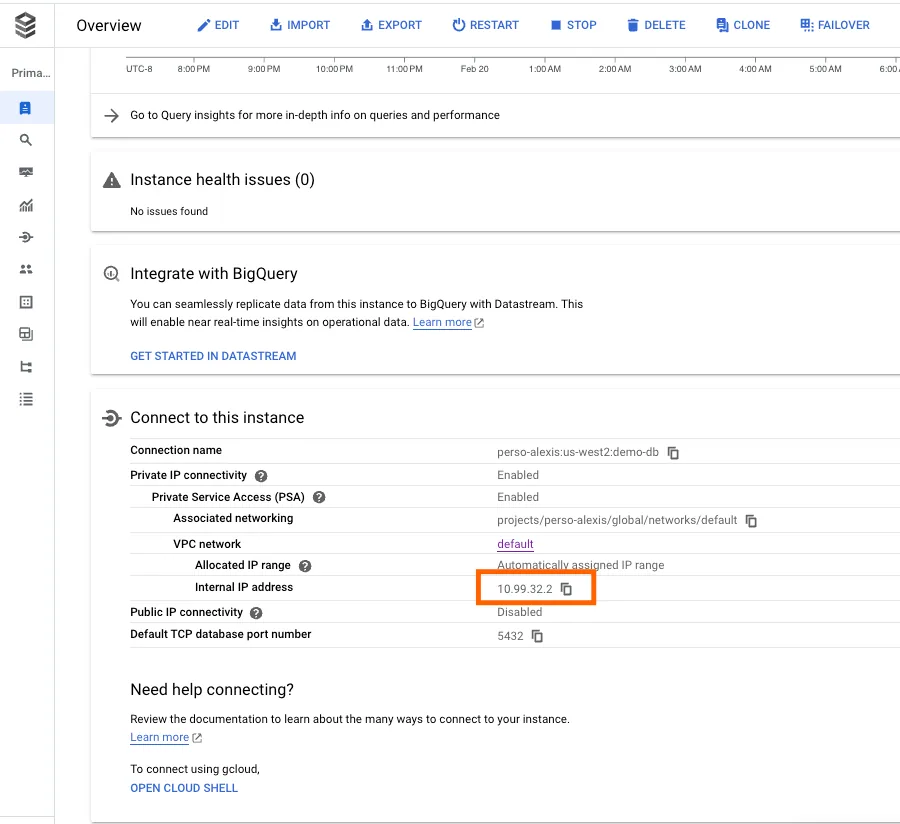Image resolution: width=900 pixels, height=824 pixels.
Task: Click the Connect to this instance icon
Action: [x=111, y=418]
